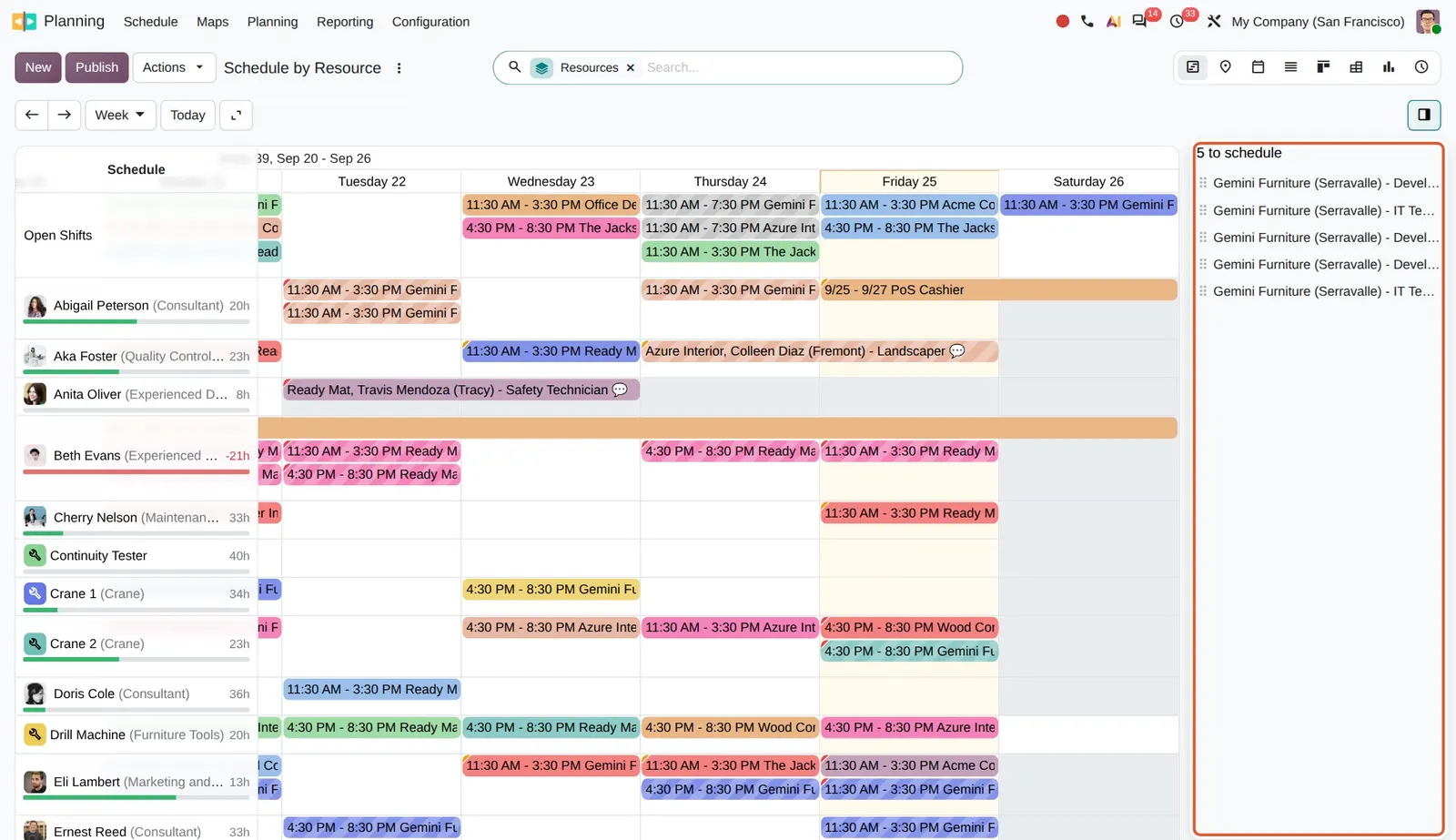The height and width of the screenshot is (840, 1456).
Task: Remove the Resources filter facet
Action: coord(630,68)
